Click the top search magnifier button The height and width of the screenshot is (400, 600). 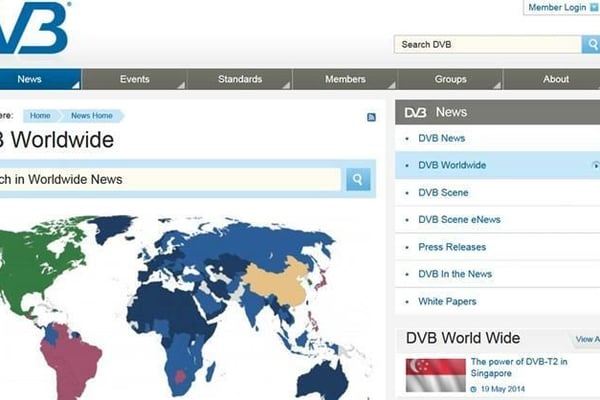[590, 44]
